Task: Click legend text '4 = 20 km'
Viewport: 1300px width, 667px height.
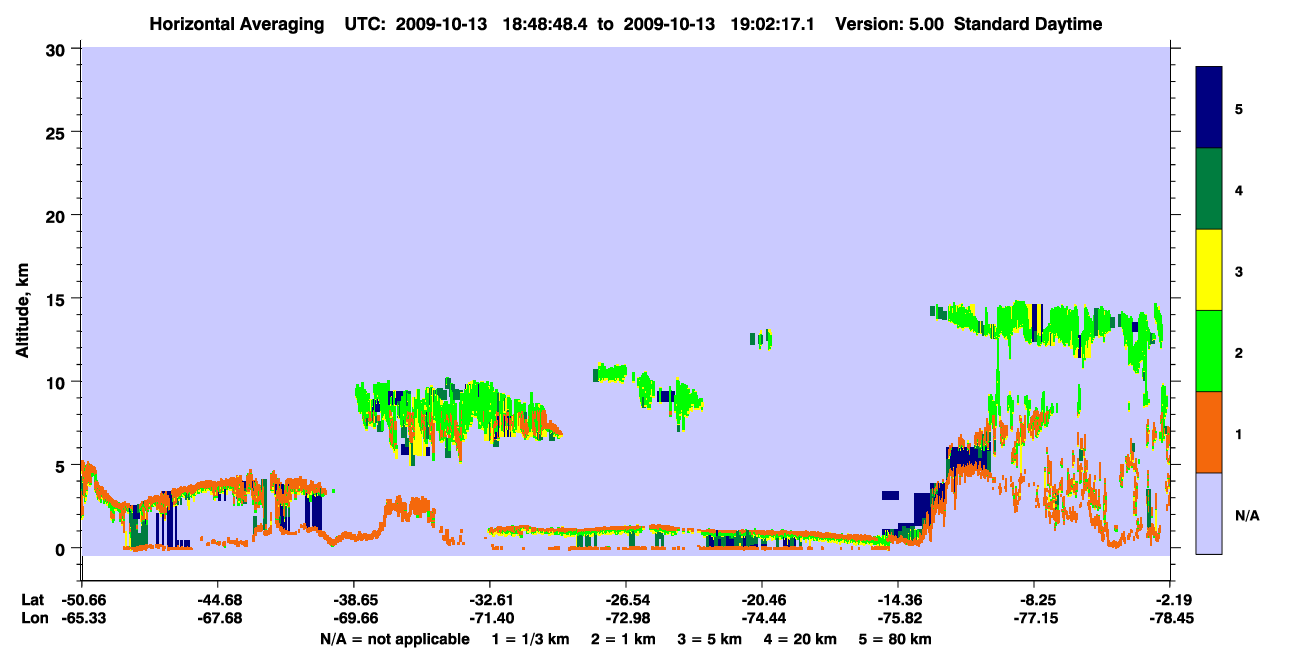Action: [801, 639]
